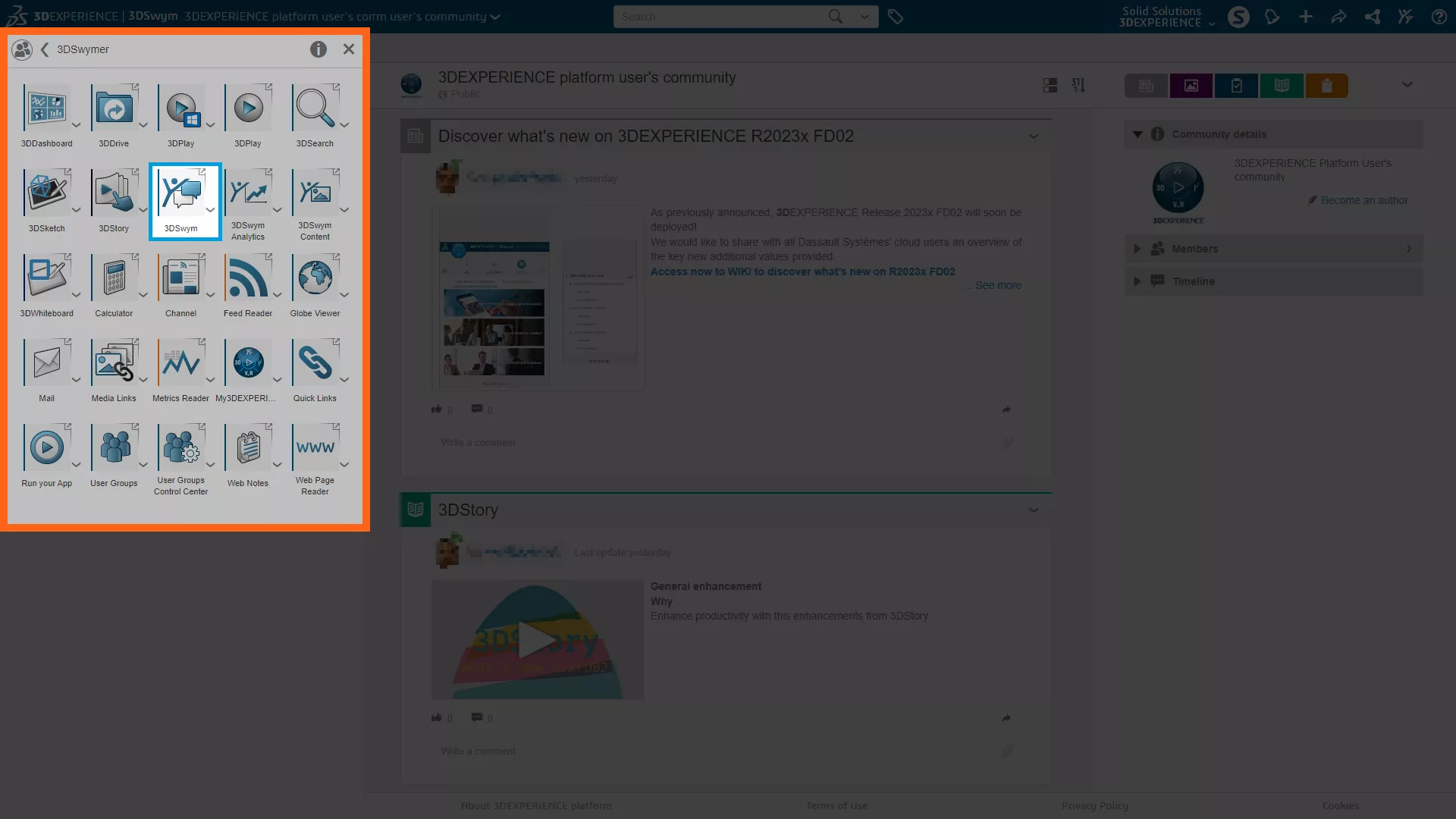Expand the 3DSwym app dropdown arrow

pos(210,210)
